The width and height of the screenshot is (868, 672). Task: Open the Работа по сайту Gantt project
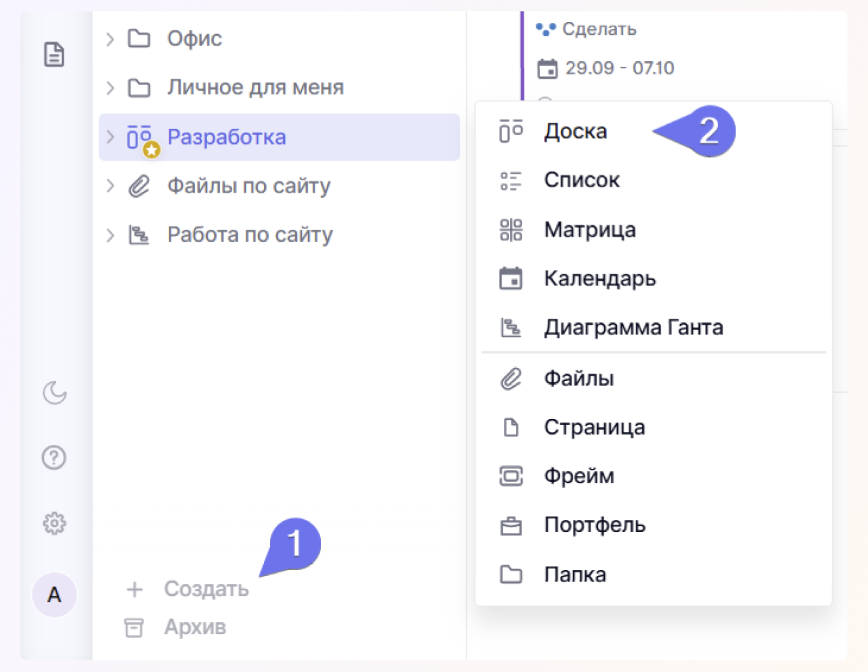(250, 235)
